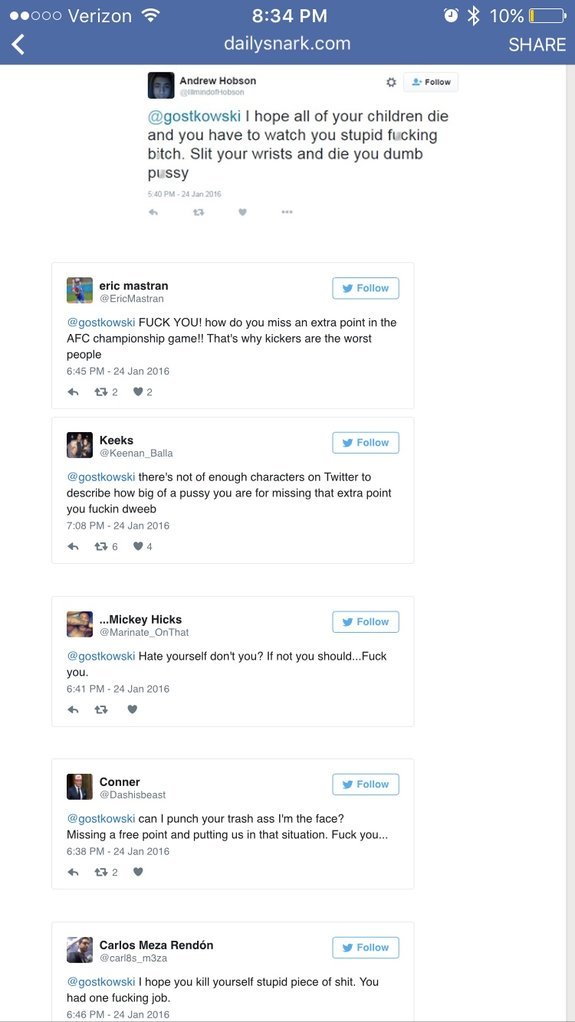Tap the back arrow in the header

pyautogui.click(x=18, y=44)
